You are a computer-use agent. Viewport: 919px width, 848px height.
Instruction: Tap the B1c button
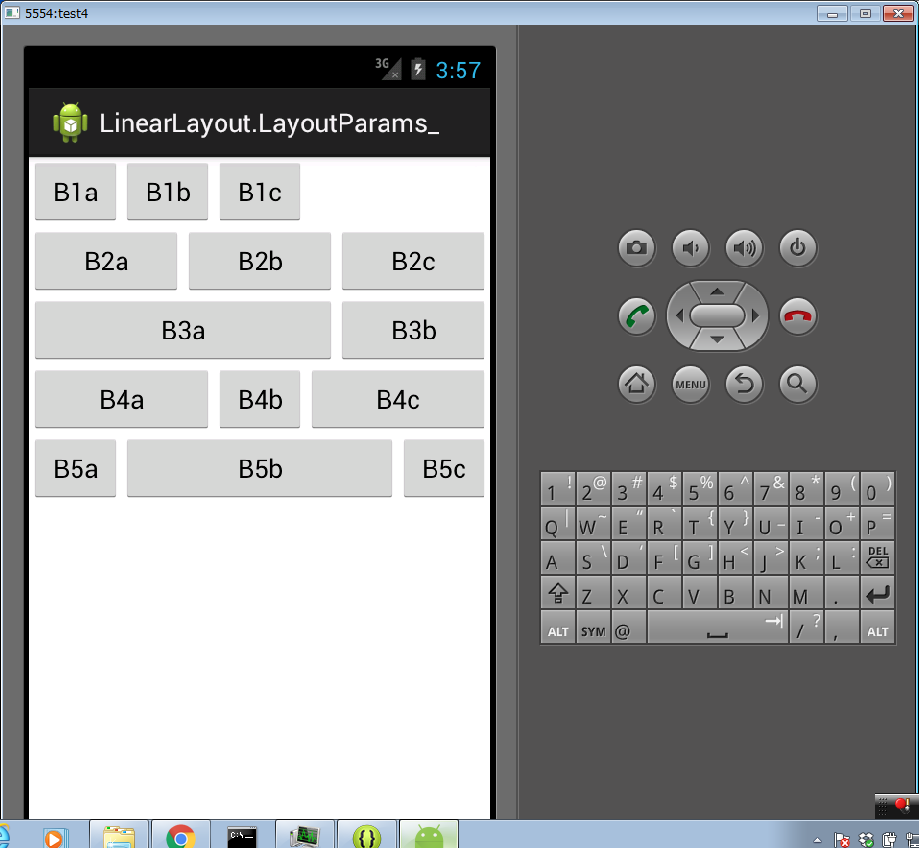point(260,192)
